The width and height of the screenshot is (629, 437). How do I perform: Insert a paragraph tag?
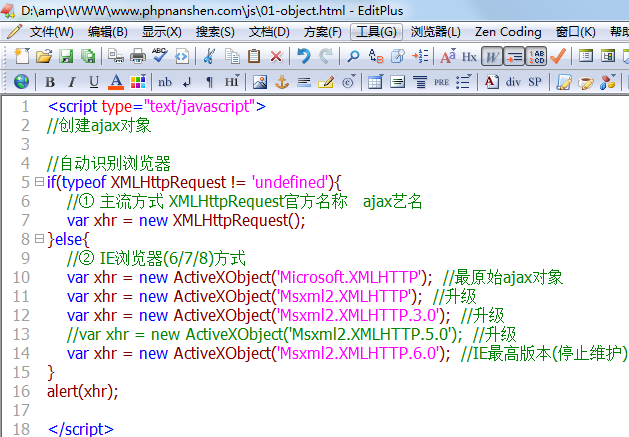209,82
